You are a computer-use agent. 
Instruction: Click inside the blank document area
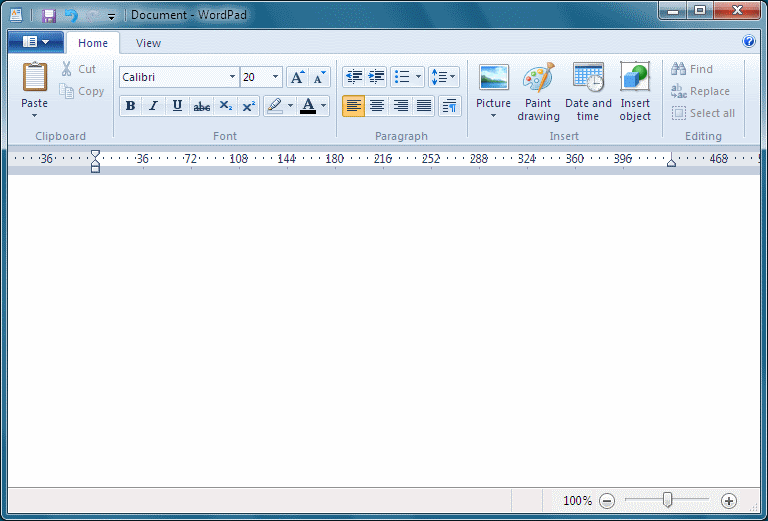click(x=384, y=331)
